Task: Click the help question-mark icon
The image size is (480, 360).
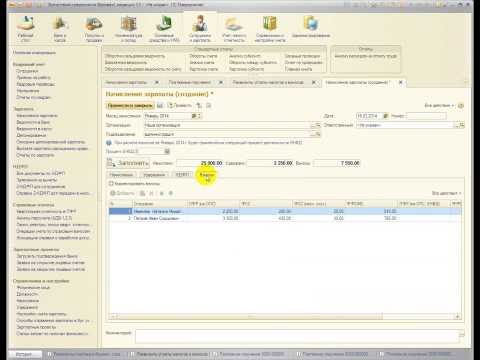Action: click(x=461, y=106)
